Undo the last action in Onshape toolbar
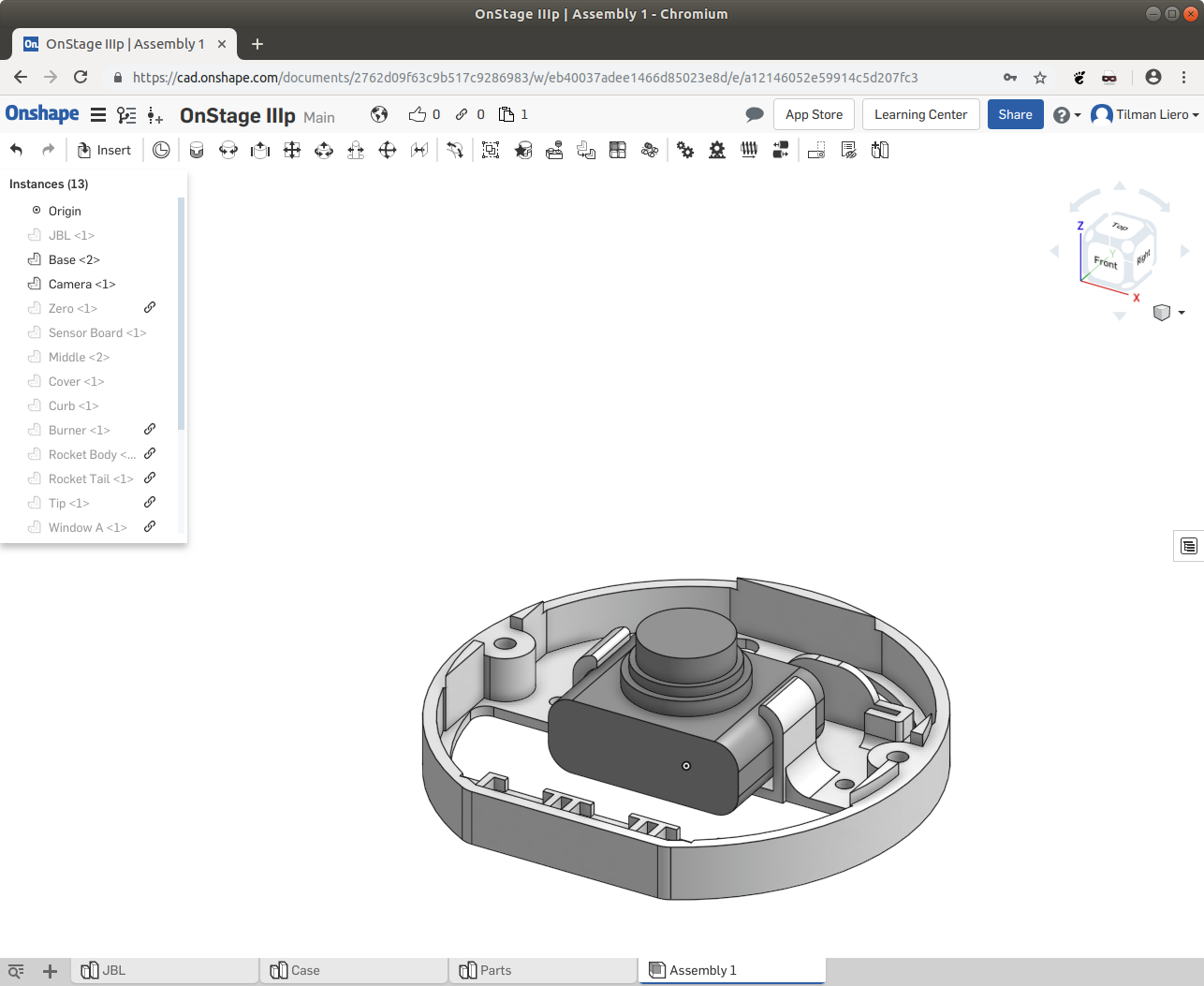Screen dimensions: 1204x986 [x=16, y=150]
